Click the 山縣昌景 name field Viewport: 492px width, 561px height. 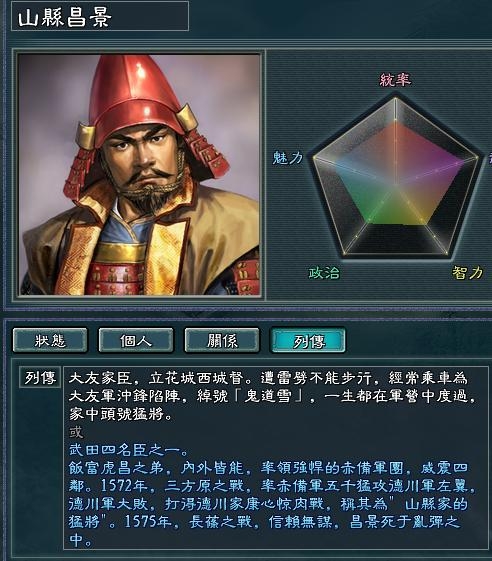(x=100, y=16)
